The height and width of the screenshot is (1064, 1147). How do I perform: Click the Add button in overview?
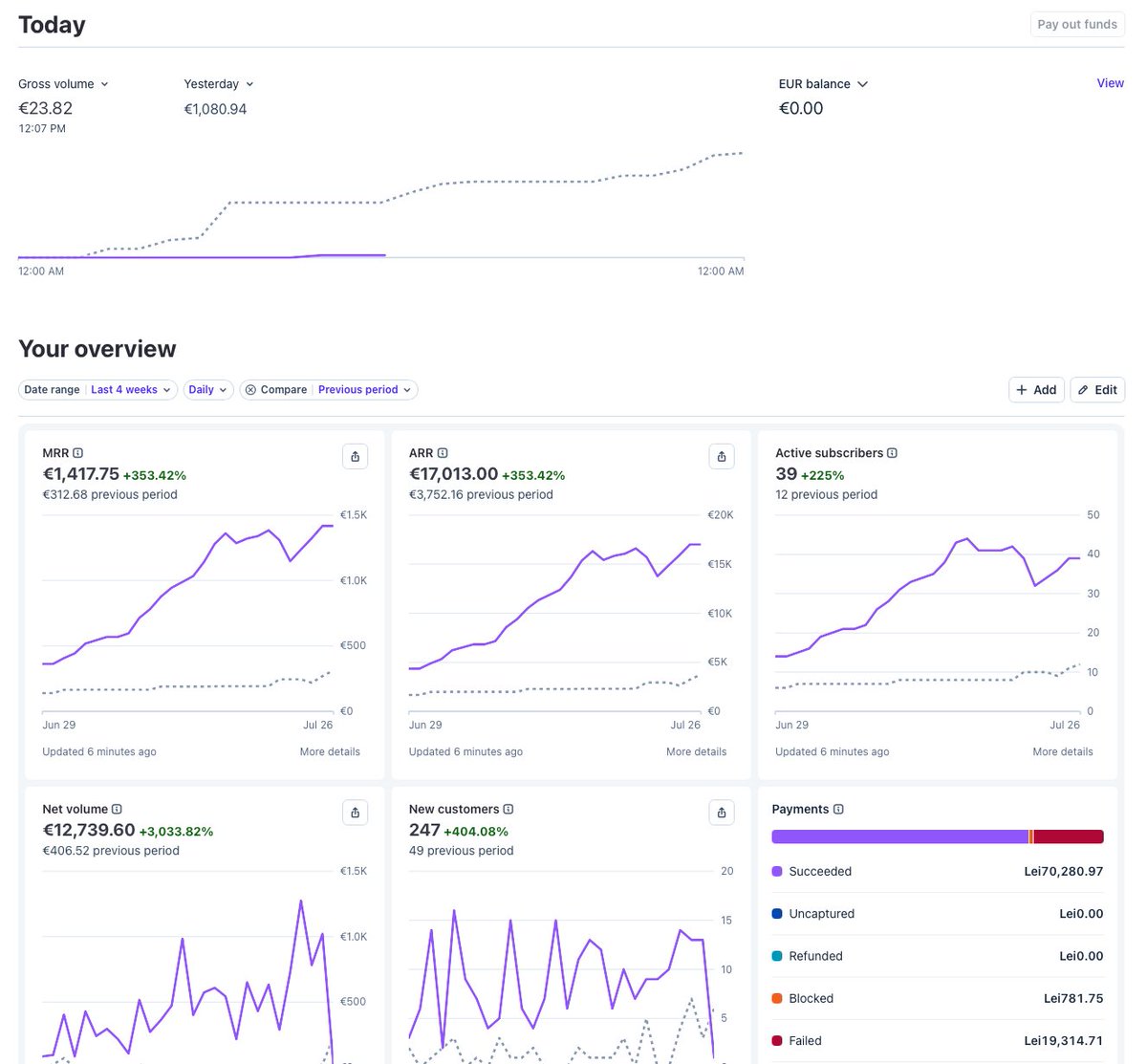tap(1036, 390)
